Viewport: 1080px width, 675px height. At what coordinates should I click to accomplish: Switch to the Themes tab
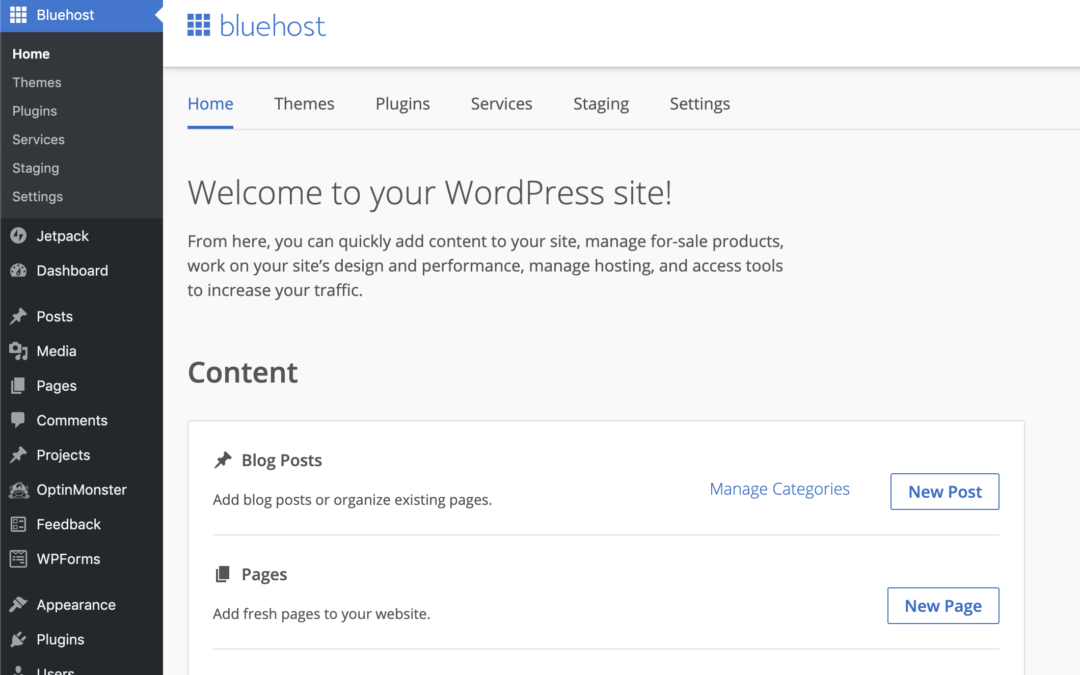[x=304, y=103]
